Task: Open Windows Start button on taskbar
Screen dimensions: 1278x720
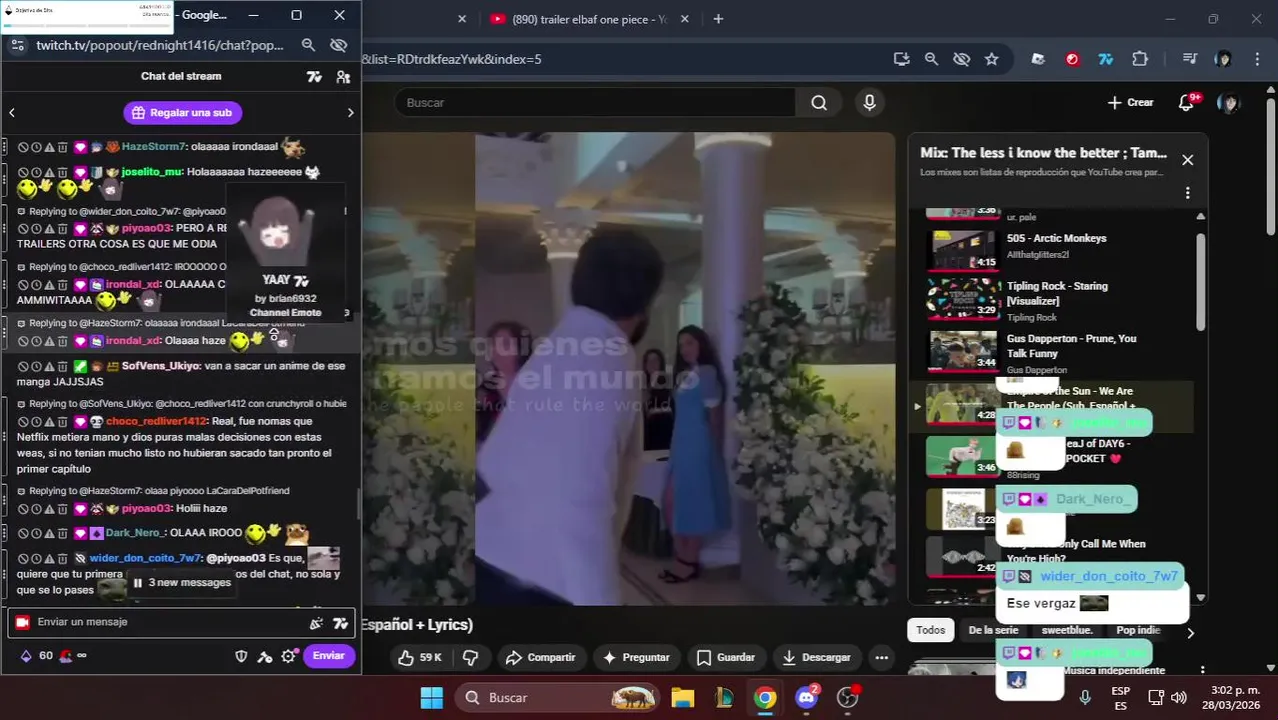Action: tap(432, 697)
